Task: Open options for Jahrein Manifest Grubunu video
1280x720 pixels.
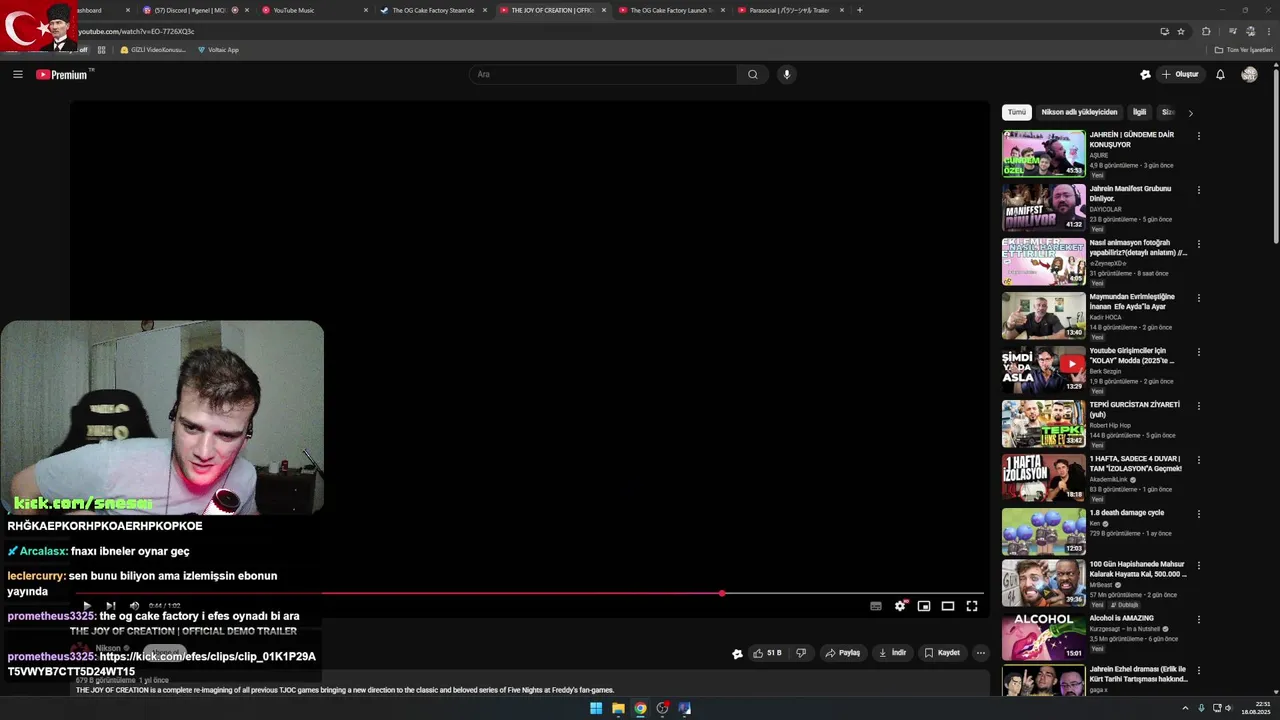Action: pos(1199,190)
